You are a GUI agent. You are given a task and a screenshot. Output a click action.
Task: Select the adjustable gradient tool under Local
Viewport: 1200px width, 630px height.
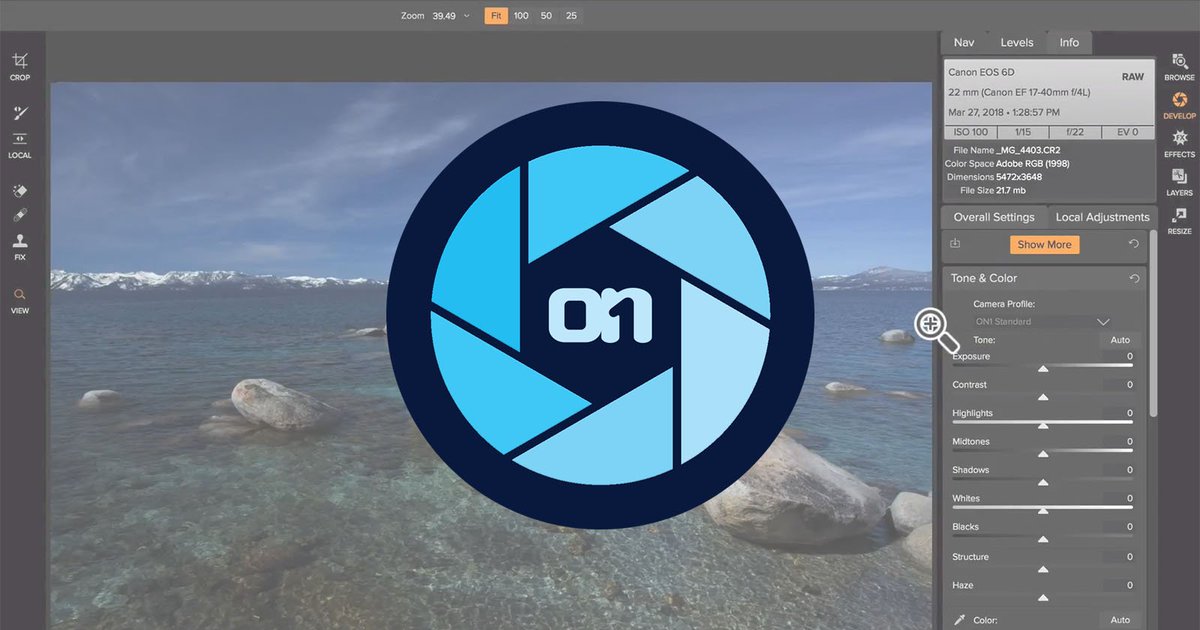(20, 139)
